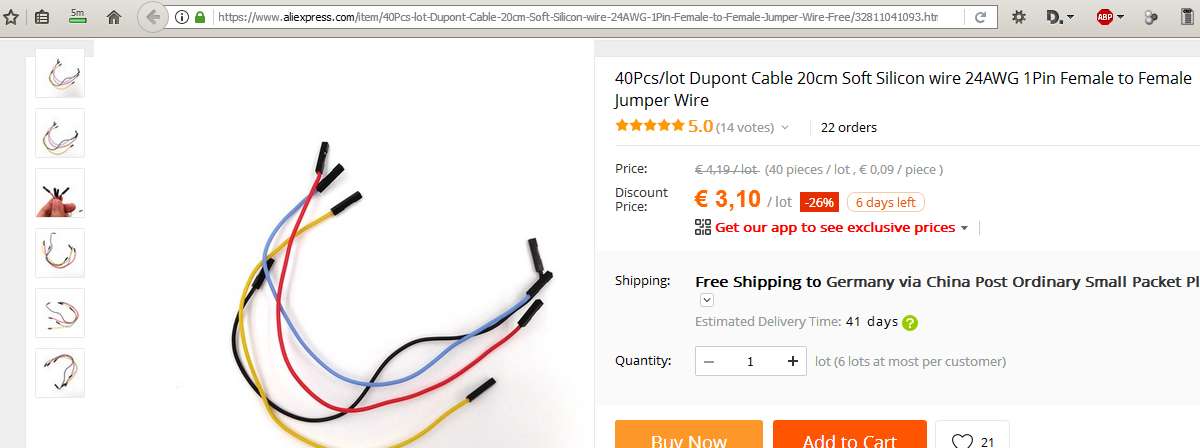The width and height of the screenshot is (1200, 448).
Task: Click the Adblock Plus icon
Action: tap(1104, 17)
